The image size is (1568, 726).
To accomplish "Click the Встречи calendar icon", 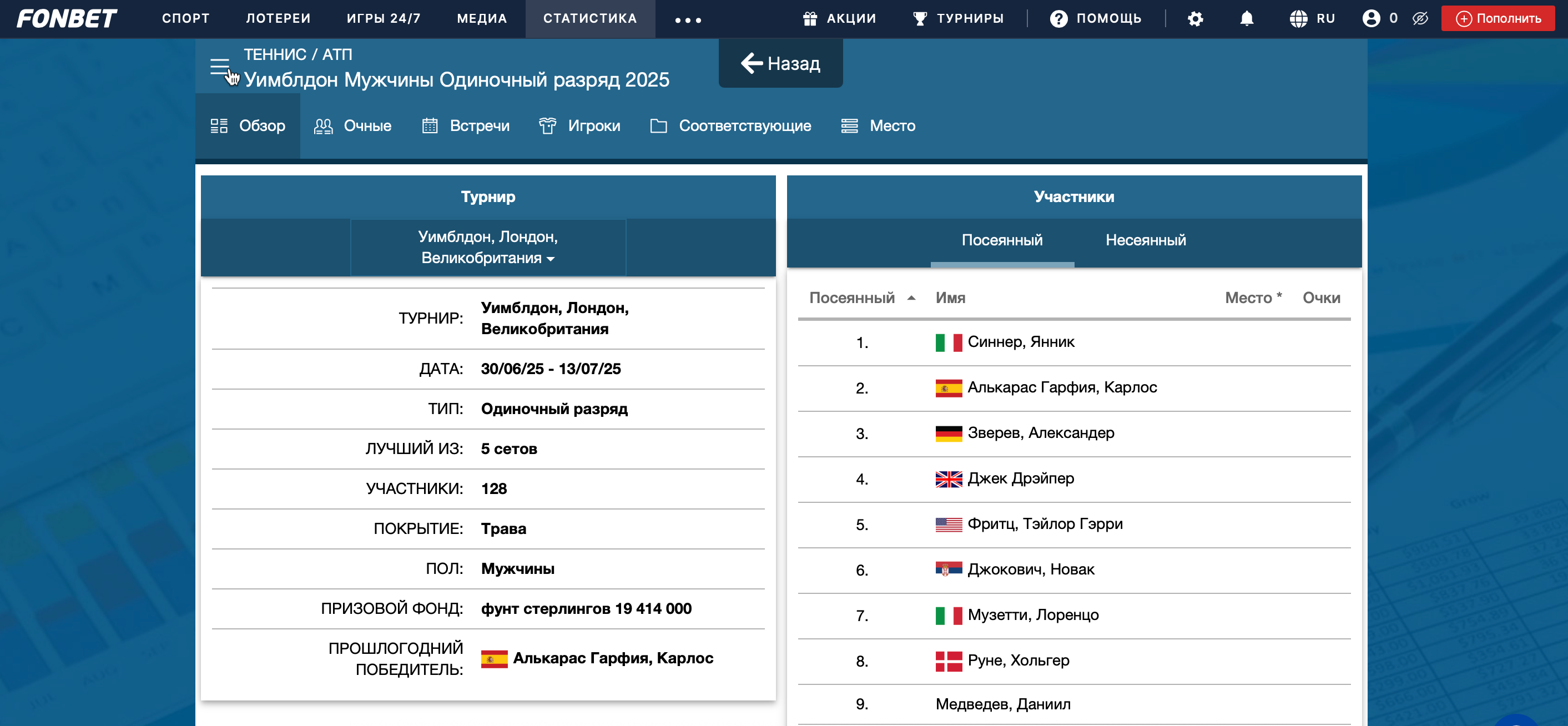I will coord(430,126).
